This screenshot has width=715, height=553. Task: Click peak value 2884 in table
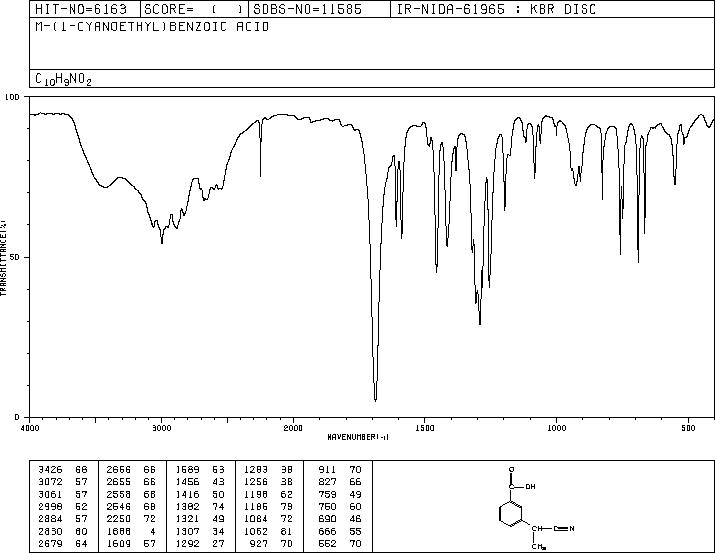point(50,519)
